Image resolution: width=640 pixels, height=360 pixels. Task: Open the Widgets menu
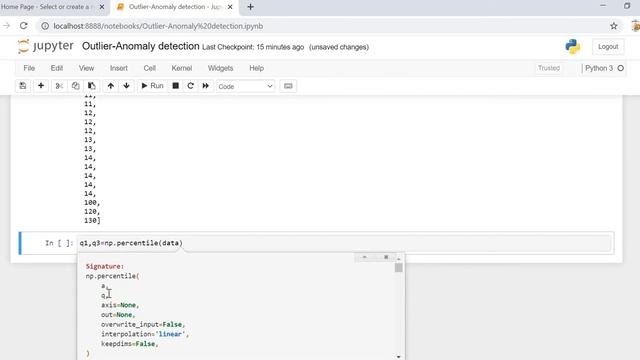click(220, 68)
